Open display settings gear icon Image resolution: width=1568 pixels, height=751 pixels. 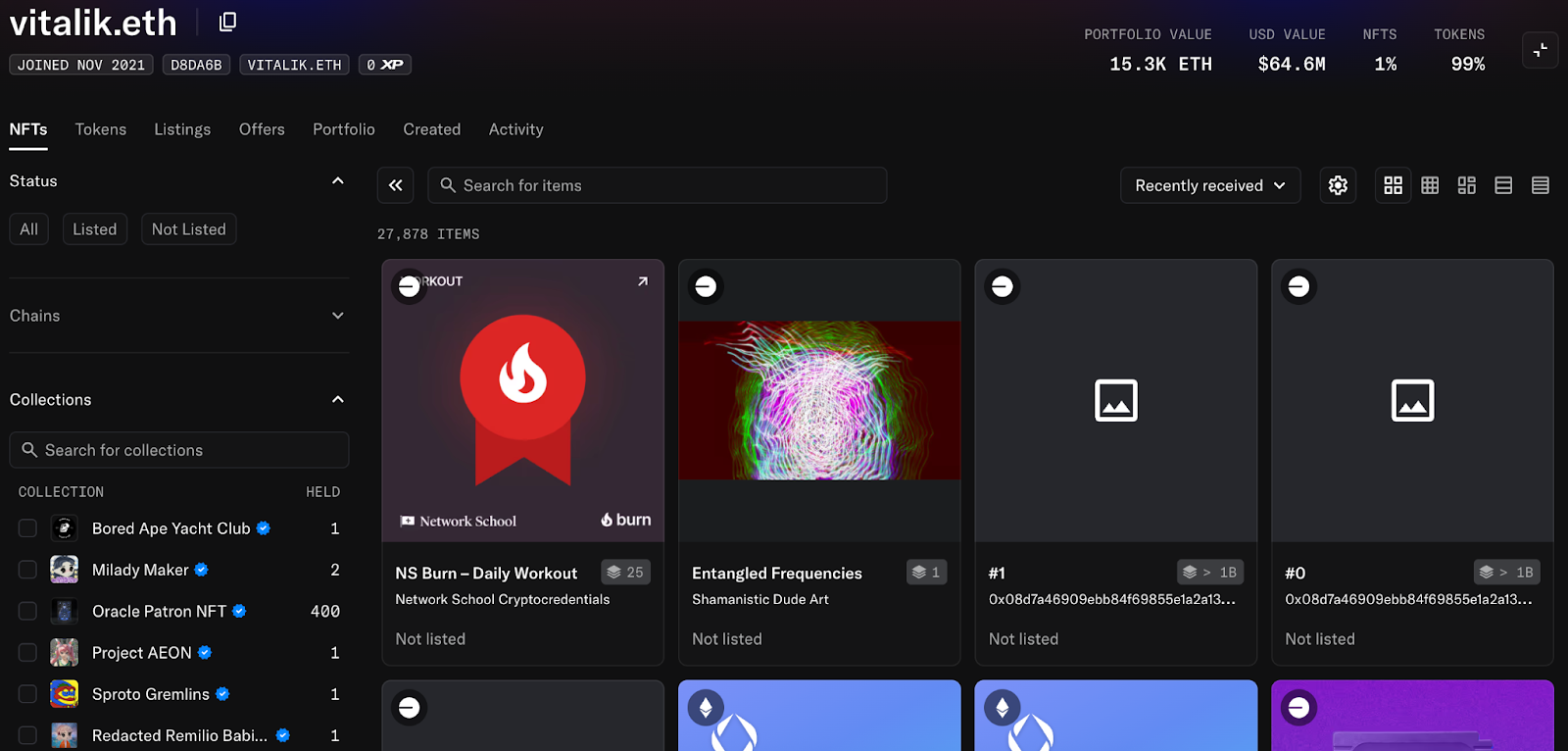1338,185
